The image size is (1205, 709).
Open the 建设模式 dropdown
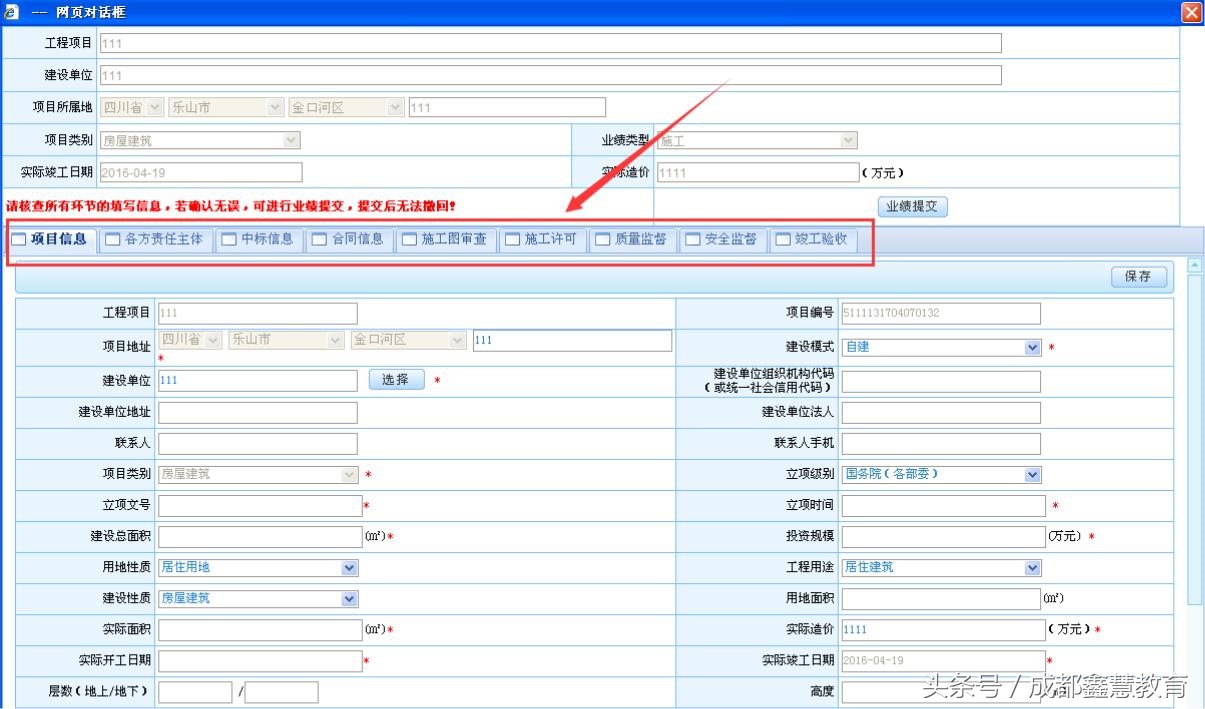(x=1032, y=348)
